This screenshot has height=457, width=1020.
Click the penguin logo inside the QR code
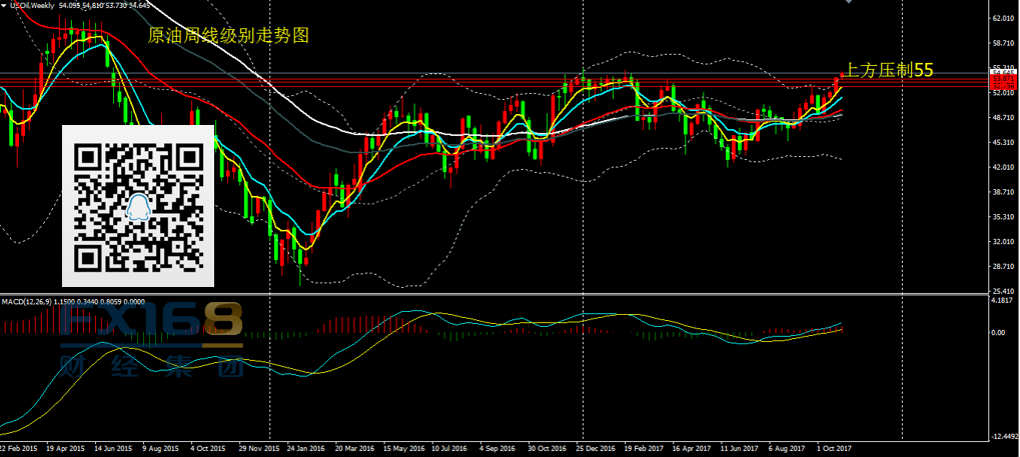point(138,207)
